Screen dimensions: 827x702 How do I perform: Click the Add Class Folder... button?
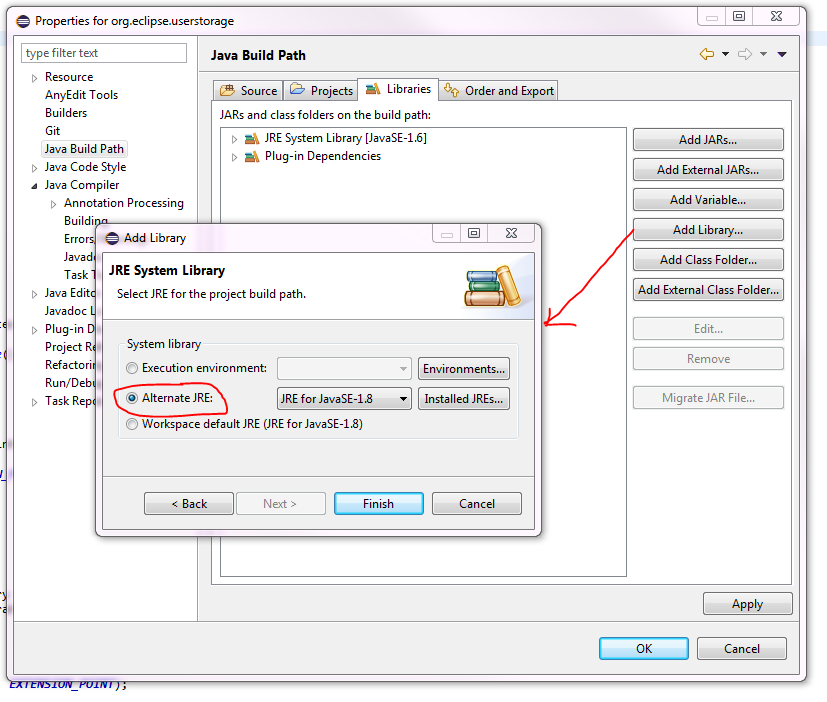[x=708, y=260]
